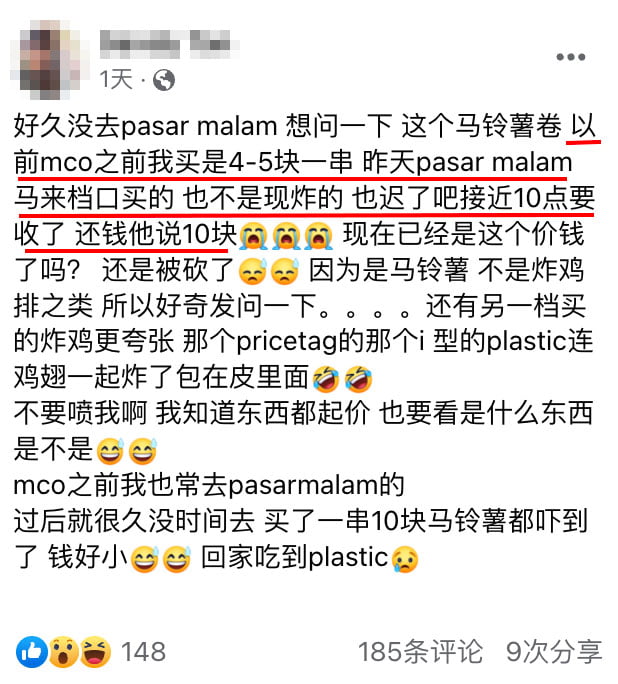
Task: Click the sweat-smile emojis after 是不是
Action: [126, 451]
